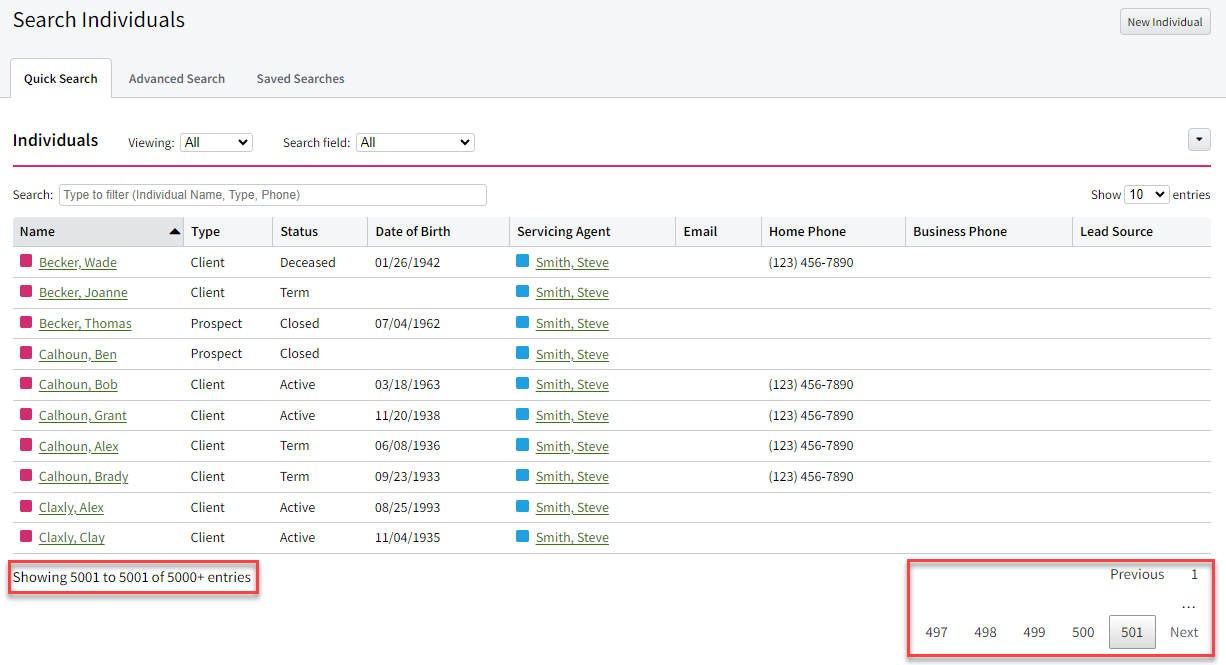Click the blue agent icon on Becker, Wade's row

click(521, 261)
